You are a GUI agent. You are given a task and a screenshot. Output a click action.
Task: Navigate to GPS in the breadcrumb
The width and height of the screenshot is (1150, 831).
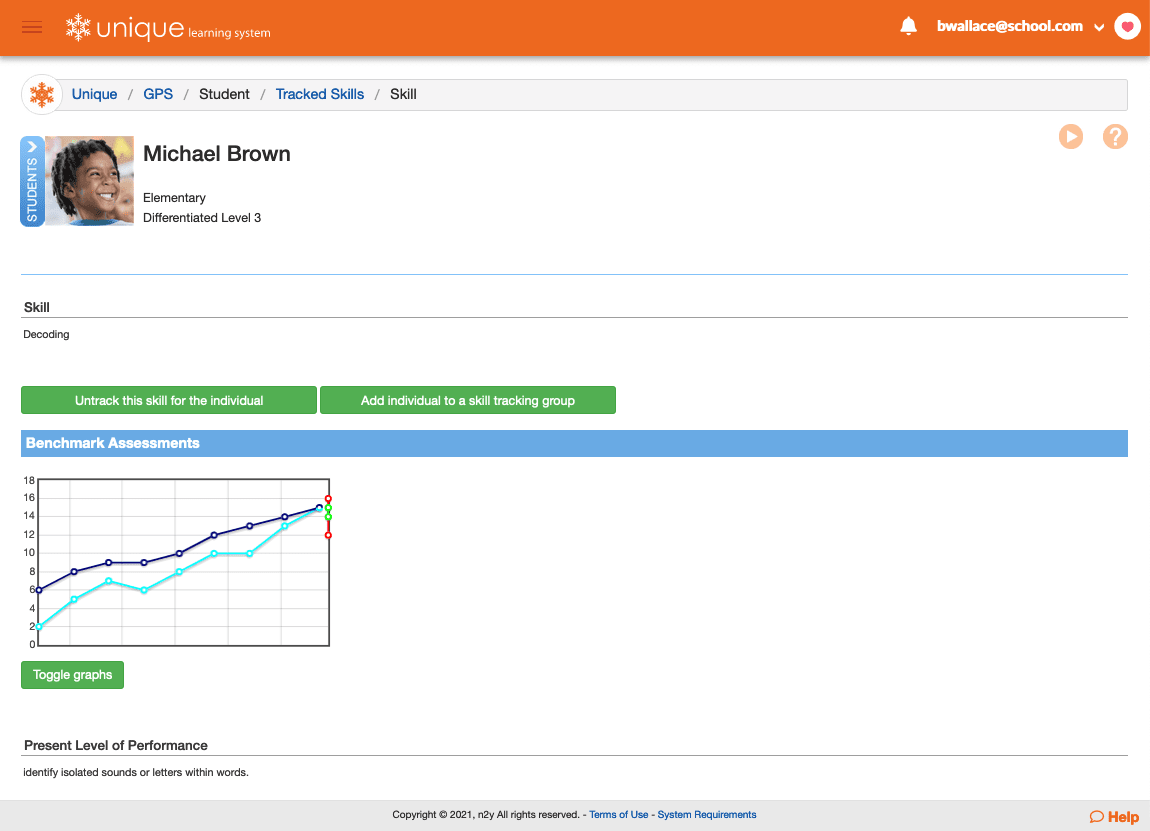pyautogui.click(x=158, y=94)
